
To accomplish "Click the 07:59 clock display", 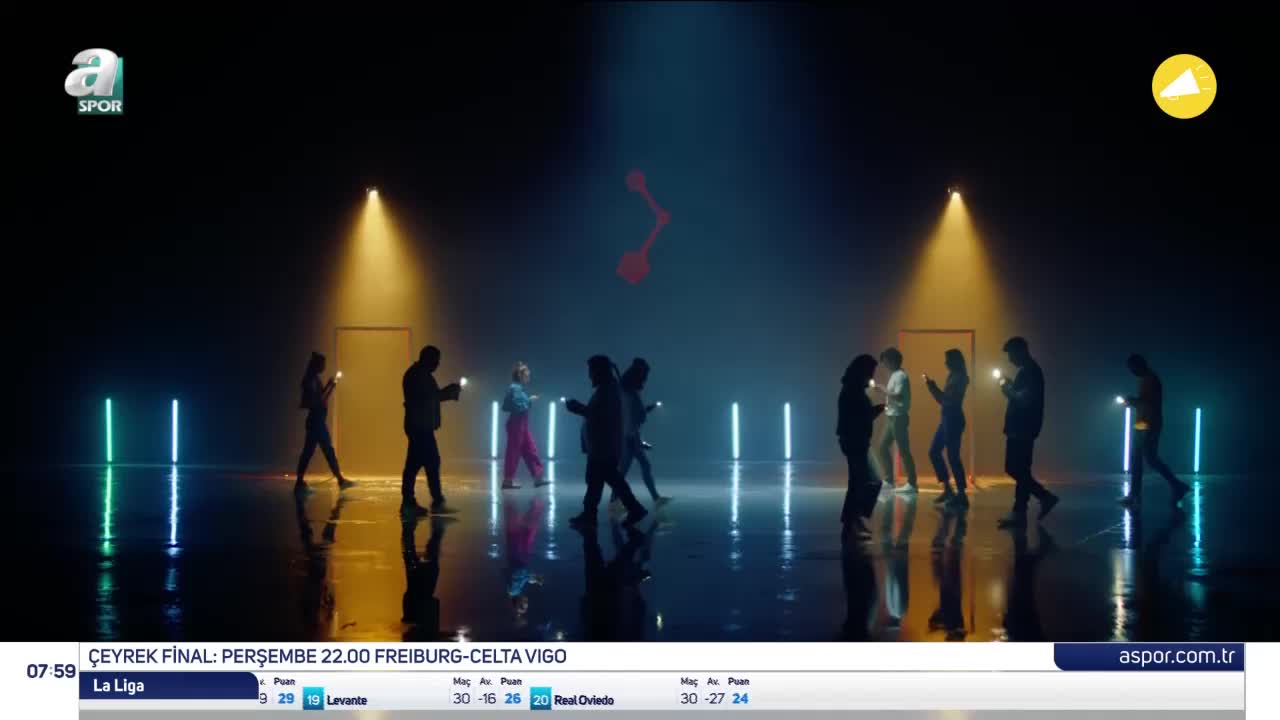I will [51, 671].
